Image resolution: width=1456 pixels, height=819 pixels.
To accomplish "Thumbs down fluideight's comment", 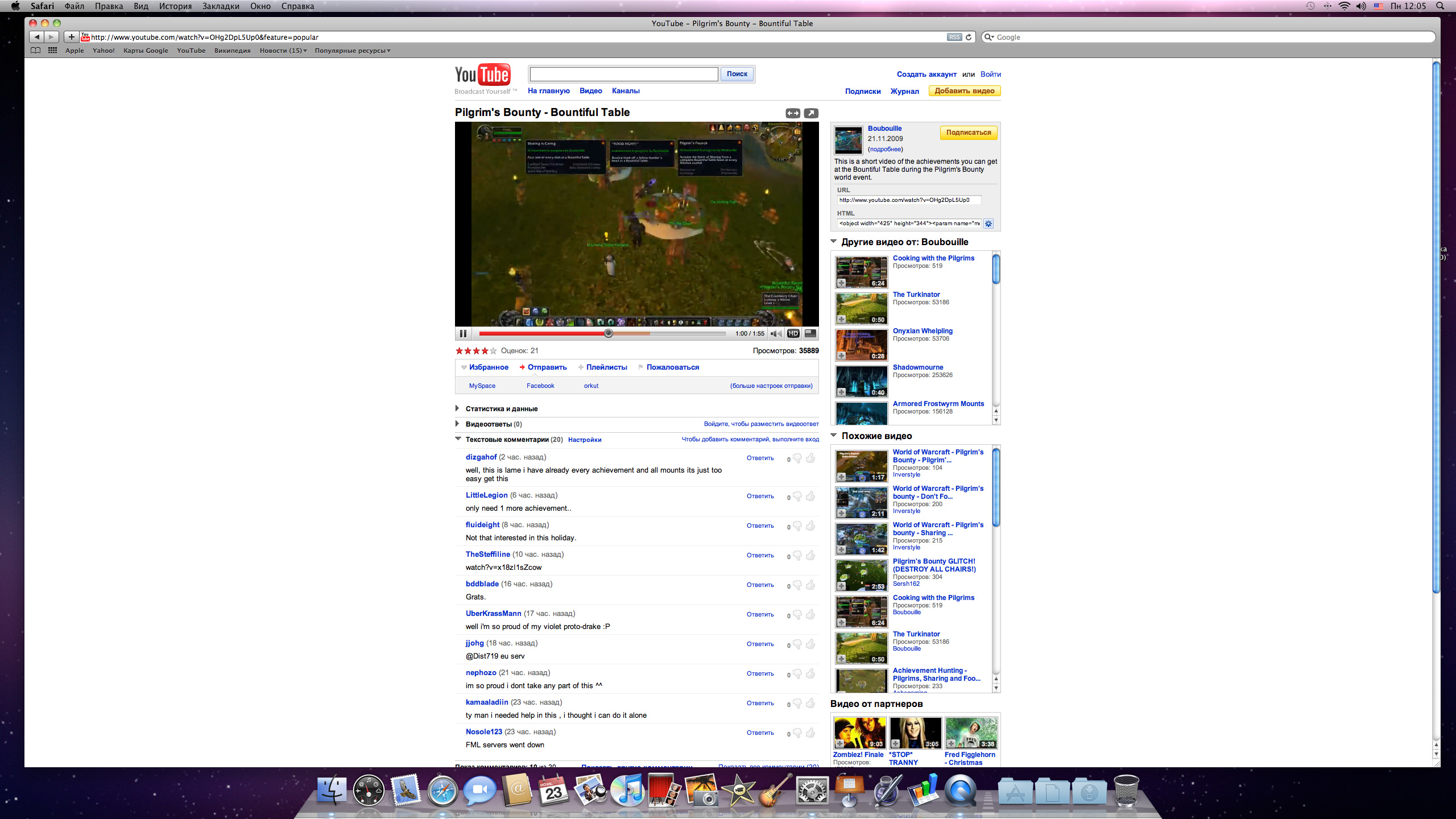I will click(797, 526).
